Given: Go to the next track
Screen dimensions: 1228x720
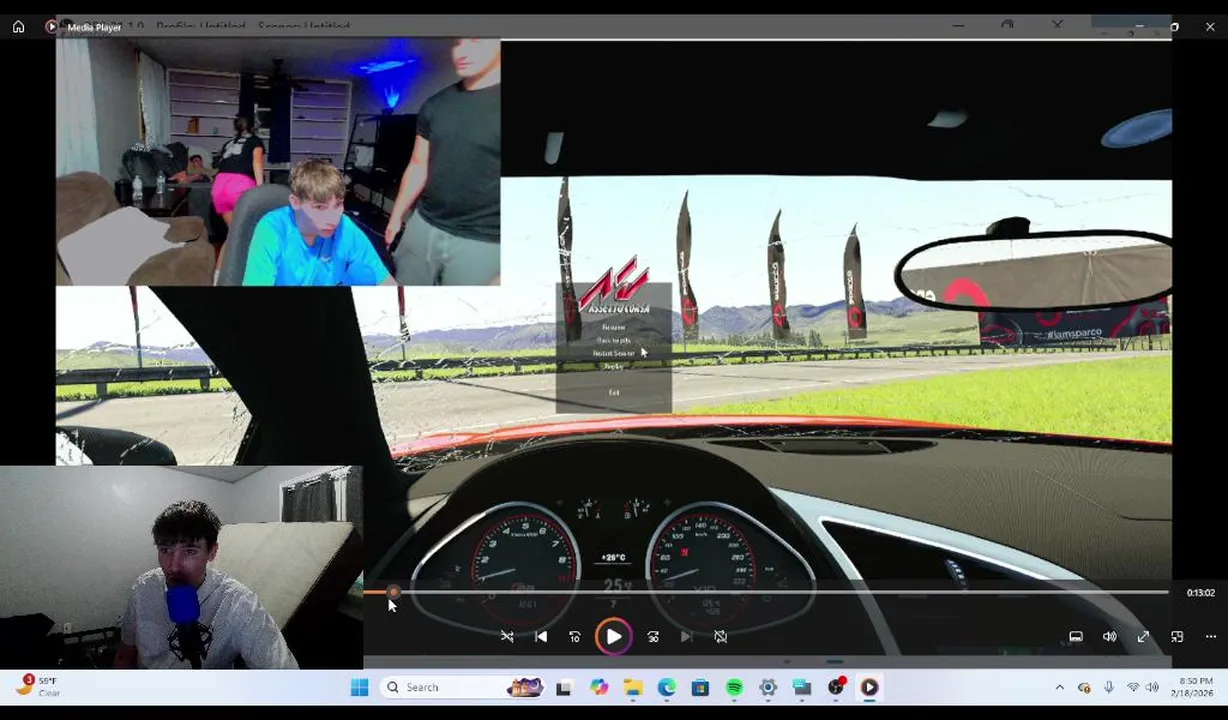Looking at the screenshot, I should pyautogui.click(x=687, y=637).
